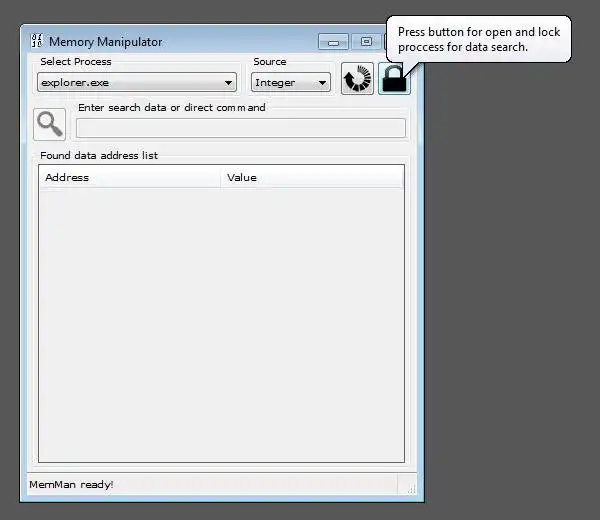Click the Value column header
This screenshot has width=600, height=520.
[312, 178]
